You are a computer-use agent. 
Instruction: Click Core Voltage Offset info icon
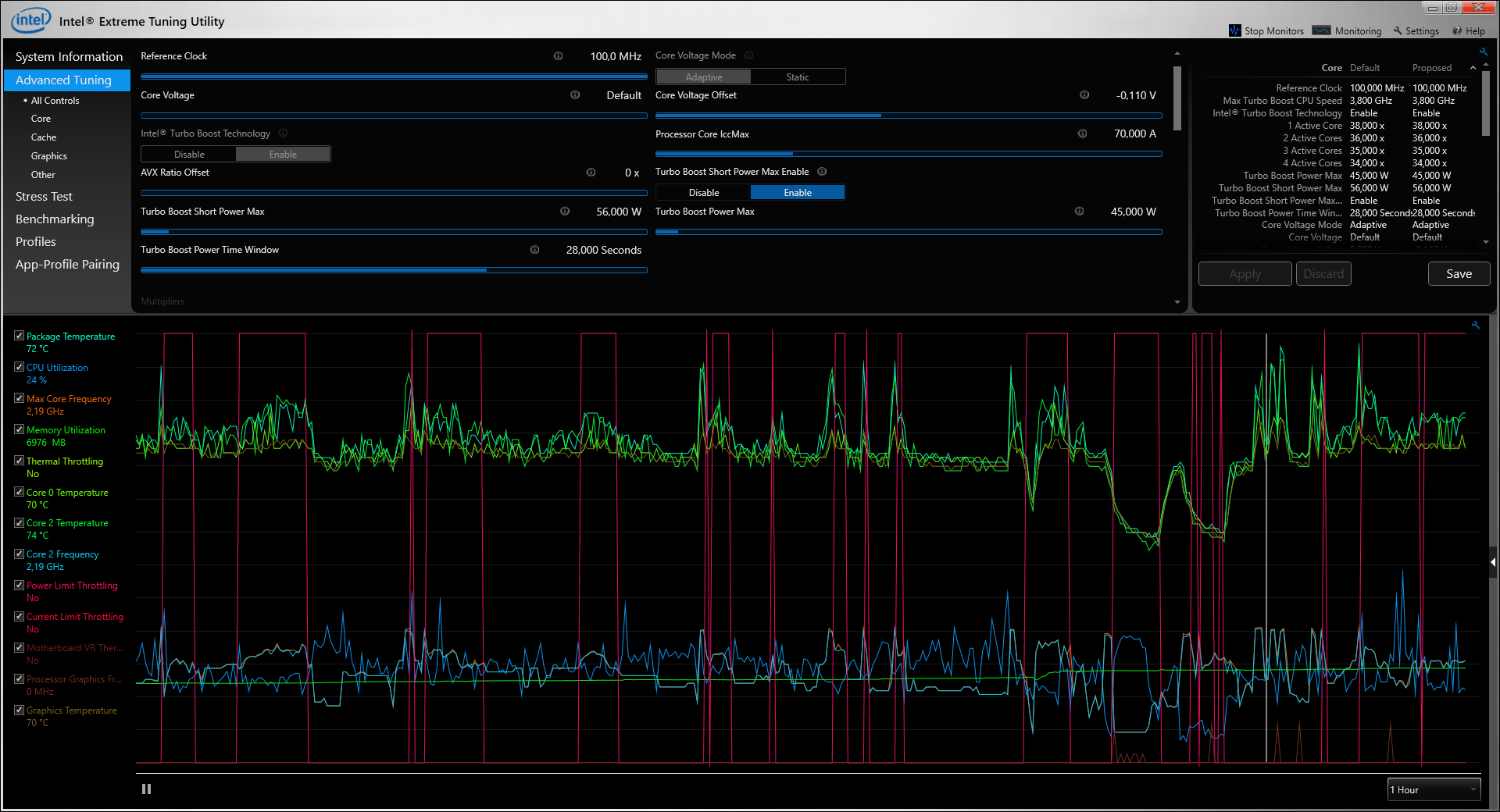[1084, 95]
